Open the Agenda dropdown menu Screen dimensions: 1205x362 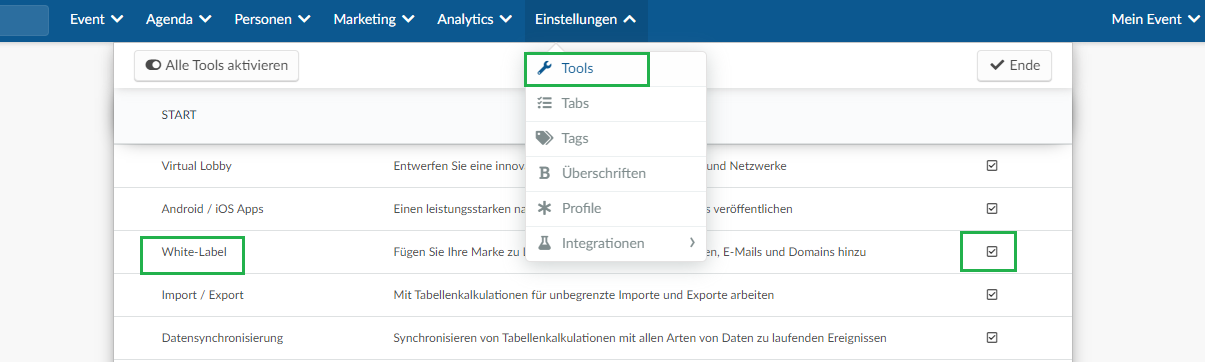coord(178,19)
